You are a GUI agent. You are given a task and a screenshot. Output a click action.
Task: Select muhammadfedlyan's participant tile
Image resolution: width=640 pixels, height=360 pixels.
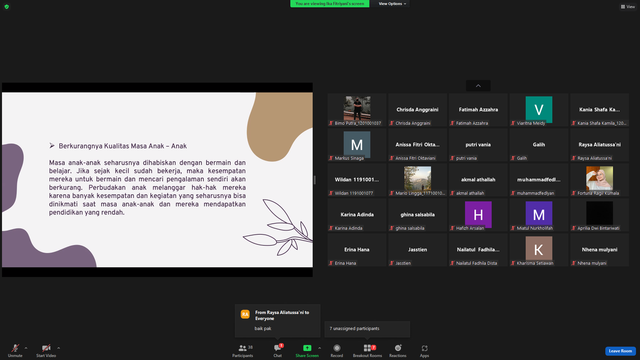pos(539,180)
